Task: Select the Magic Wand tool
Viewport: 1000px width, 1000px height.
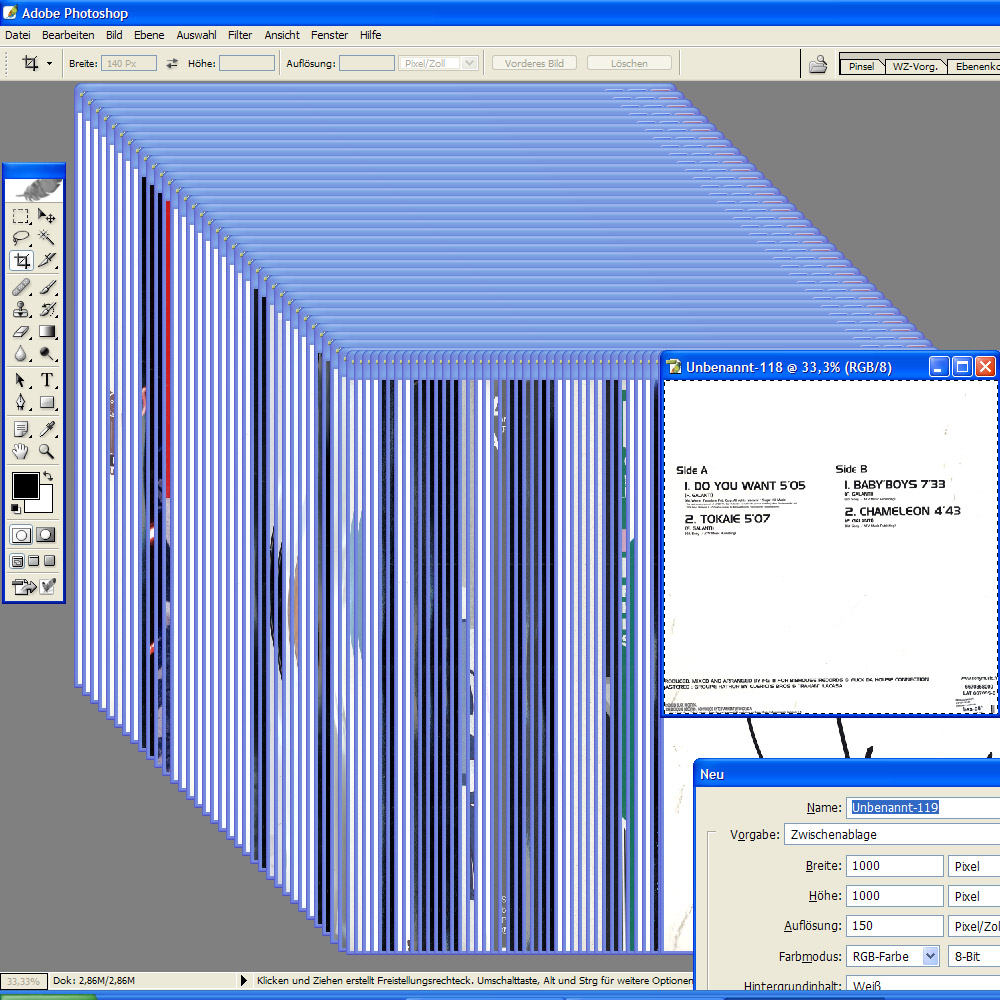Action: (47, 238)
